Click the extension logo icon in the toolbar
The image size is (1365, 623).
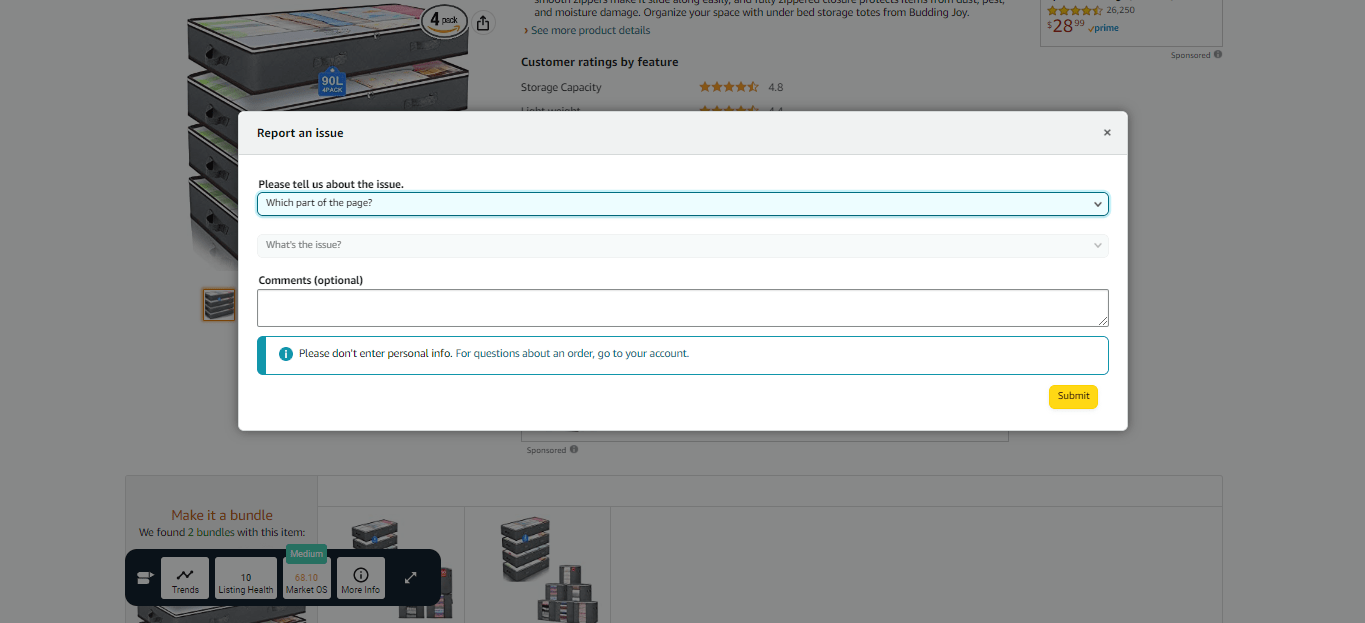[143, 578]
